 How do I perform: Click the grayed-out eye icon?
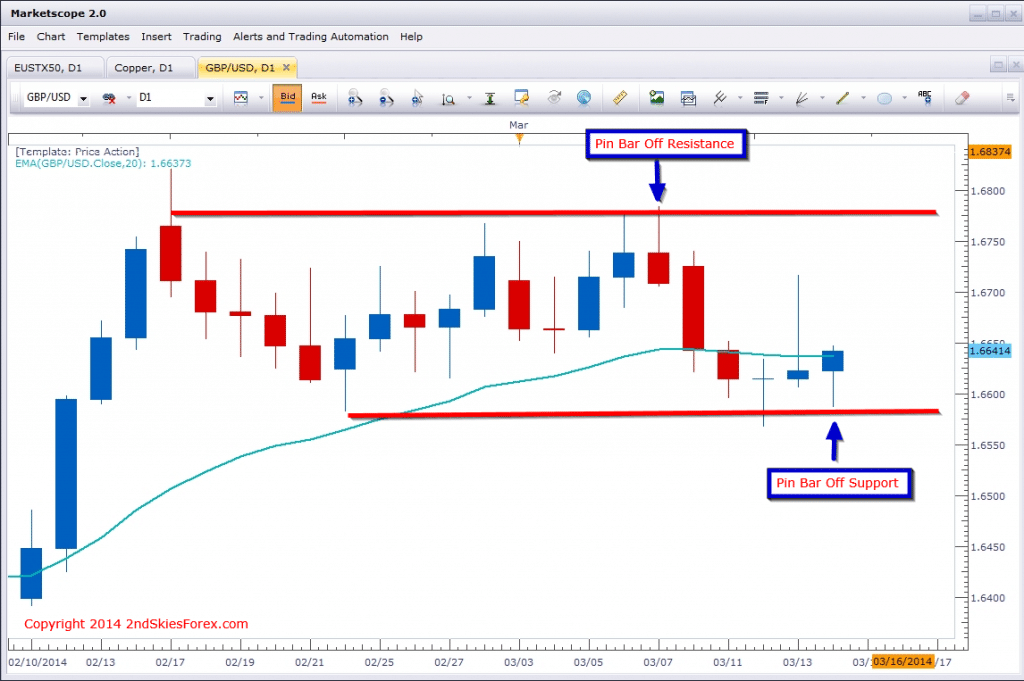[554, 97]
